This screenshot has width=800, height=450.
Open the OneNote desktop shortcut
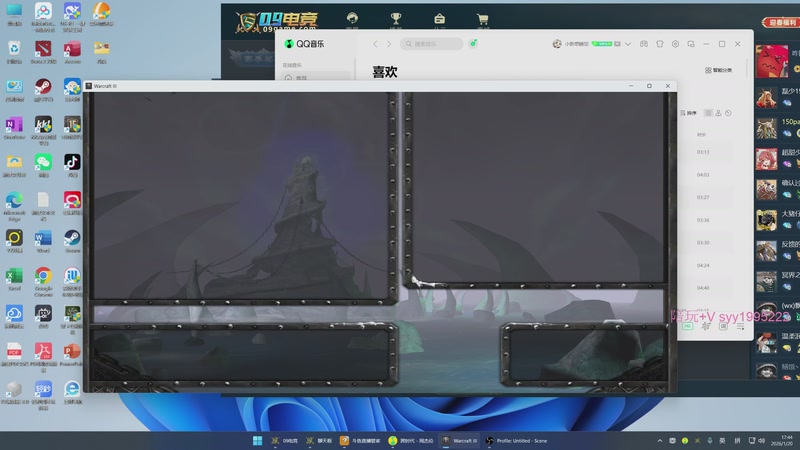click(14, 128)
